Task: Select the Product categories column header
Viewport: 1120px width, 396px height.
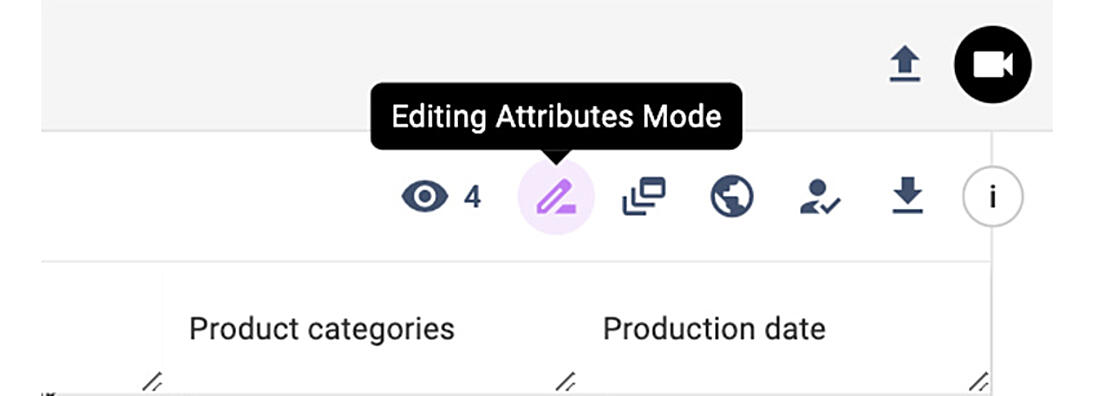Action: pyautogui.click(x=321, y=329)
